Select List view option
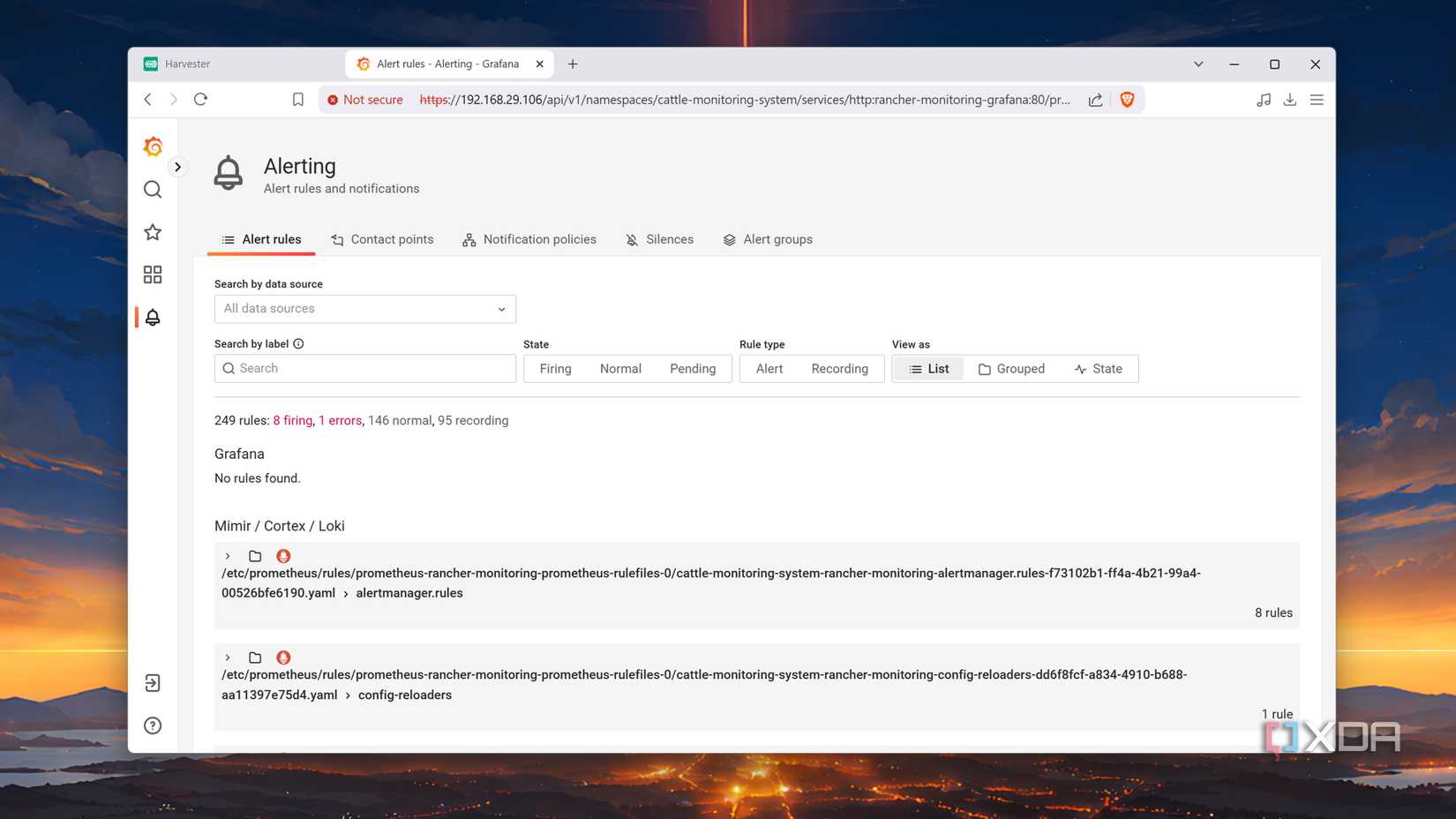Screen dimensions: 1456x819 [929, 369]
